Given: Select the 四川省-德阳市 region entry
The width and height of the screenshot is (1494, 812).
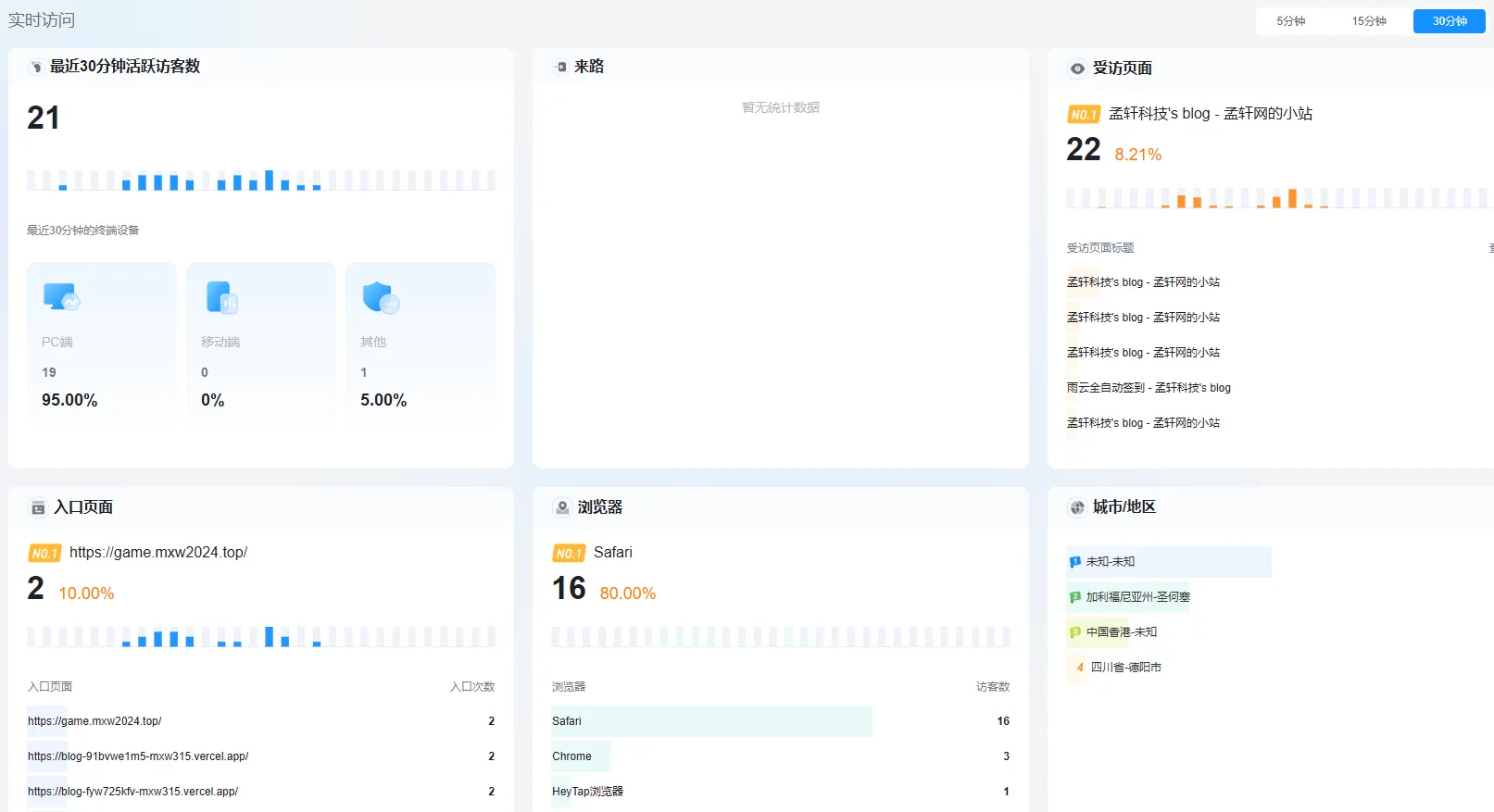Looking at the screenshot, I should (1125, 668).
